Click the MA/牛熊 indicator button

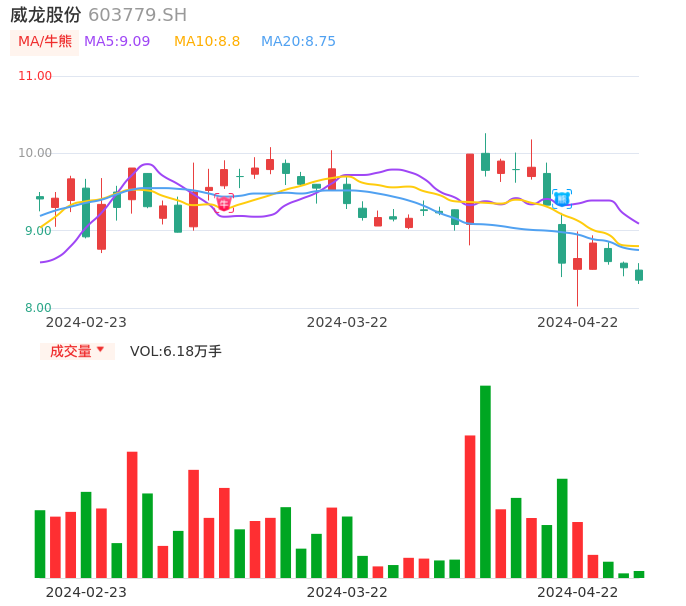click(x=45, y=42)
